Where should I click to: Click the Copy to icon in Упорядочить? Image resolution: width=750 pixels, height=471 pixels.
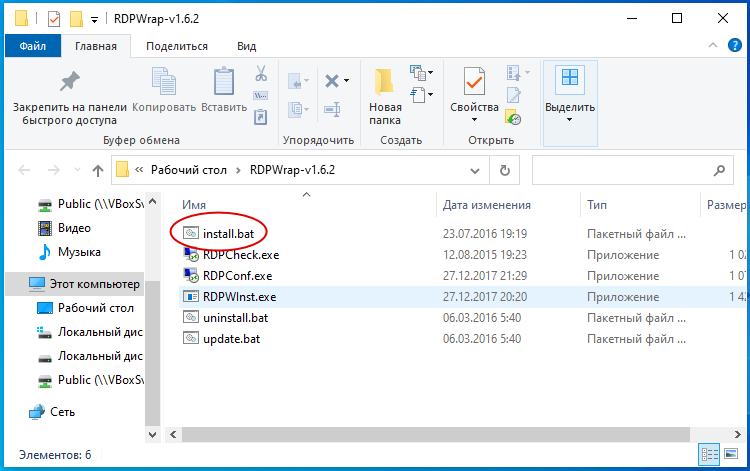click(296, 110)
